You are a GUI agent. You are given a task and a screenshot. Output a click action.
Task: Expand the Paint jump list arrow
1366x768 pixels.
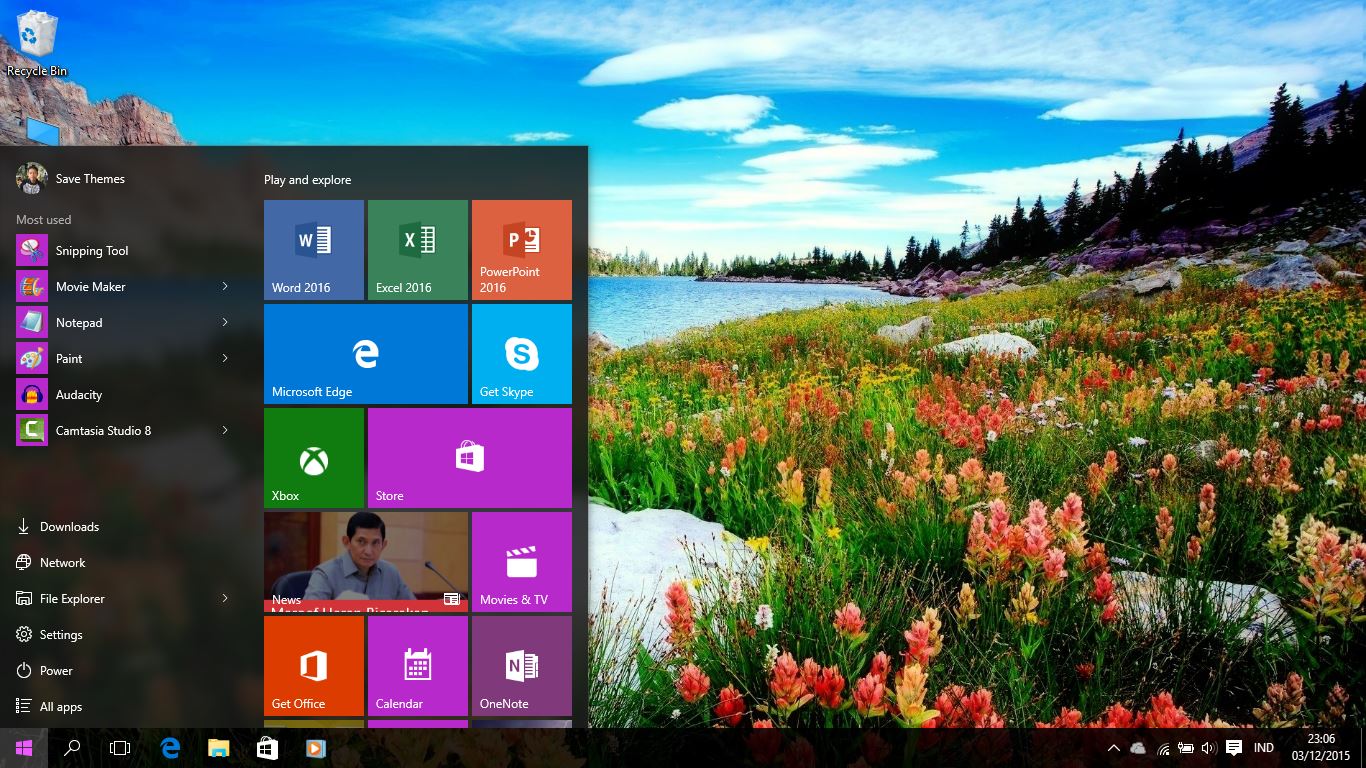(x=225, y=359)
